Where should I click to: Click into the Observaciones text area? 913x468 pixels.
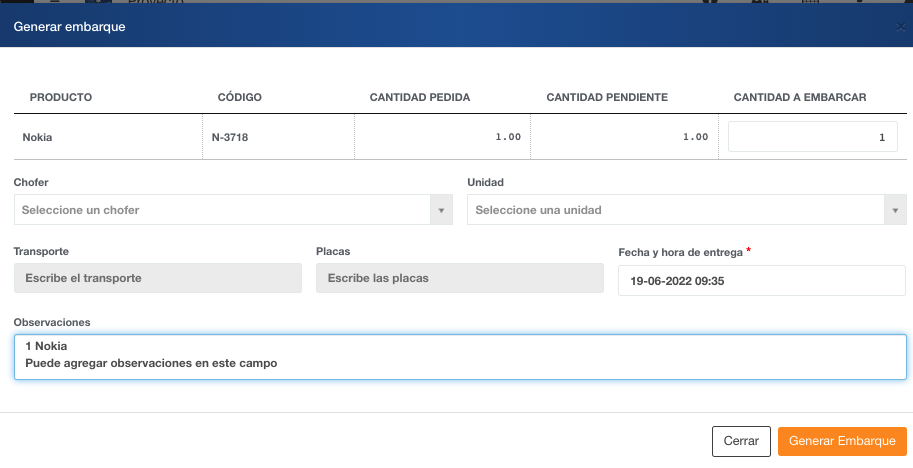tap(460, 356)
